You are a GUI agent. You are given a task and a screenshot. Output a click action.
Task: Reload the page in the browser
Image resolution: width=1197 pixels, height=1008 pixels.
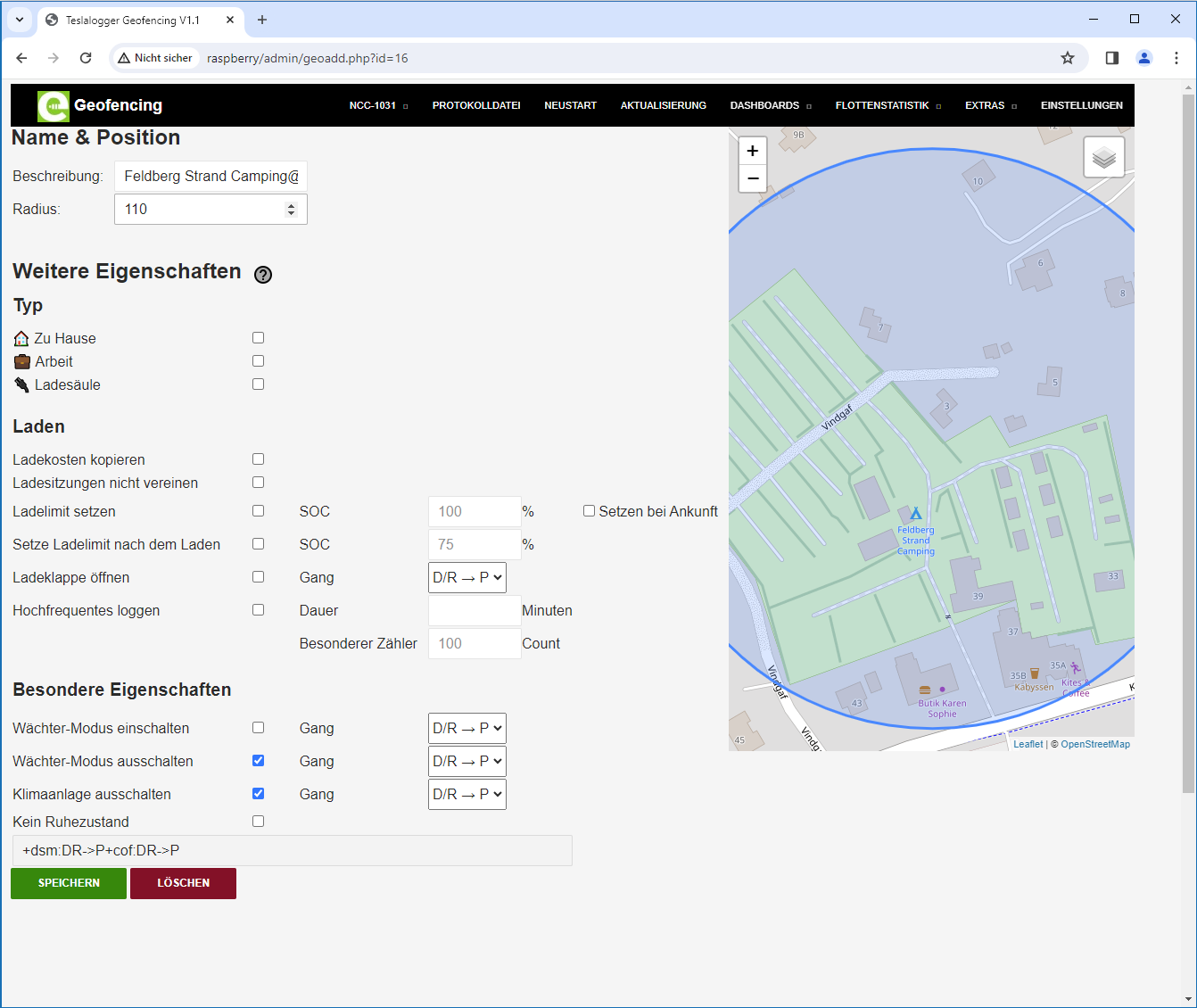point(86,58)
